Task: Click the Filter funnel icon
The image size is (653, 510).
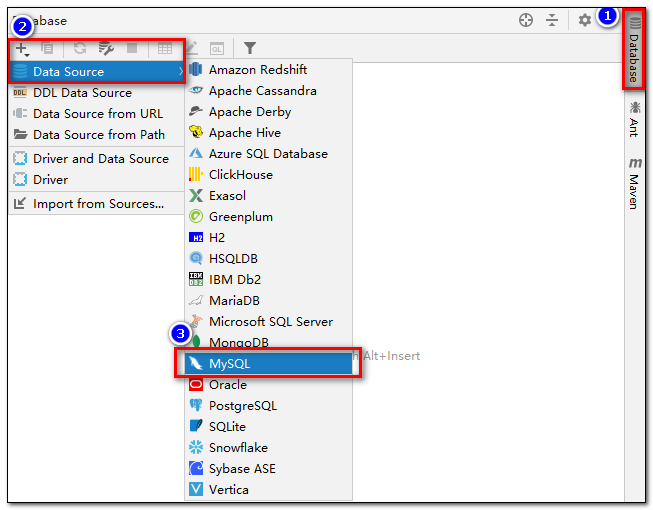Action: [249, 48]
